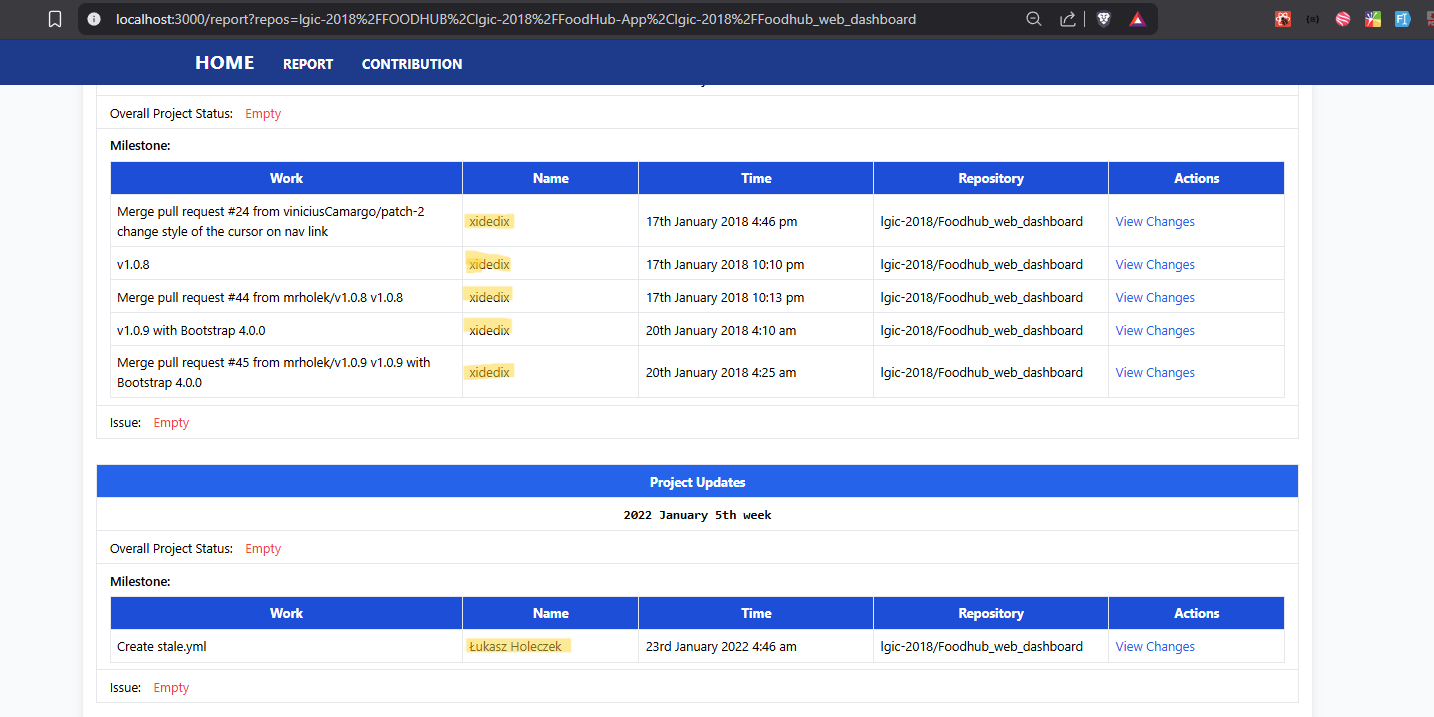The image size is (1434, 717).
Task: View Changes for the v1.0.8 commit row
Action: [x=1155, y=265]
